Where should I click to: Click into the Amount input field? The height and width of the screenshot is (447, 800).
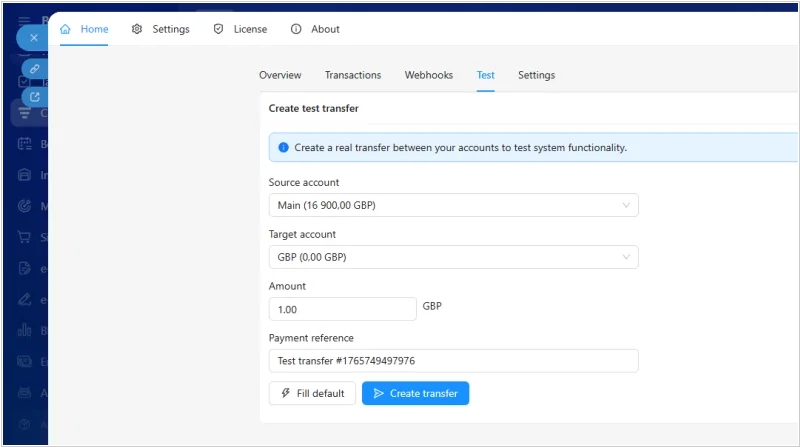(342, 309)
